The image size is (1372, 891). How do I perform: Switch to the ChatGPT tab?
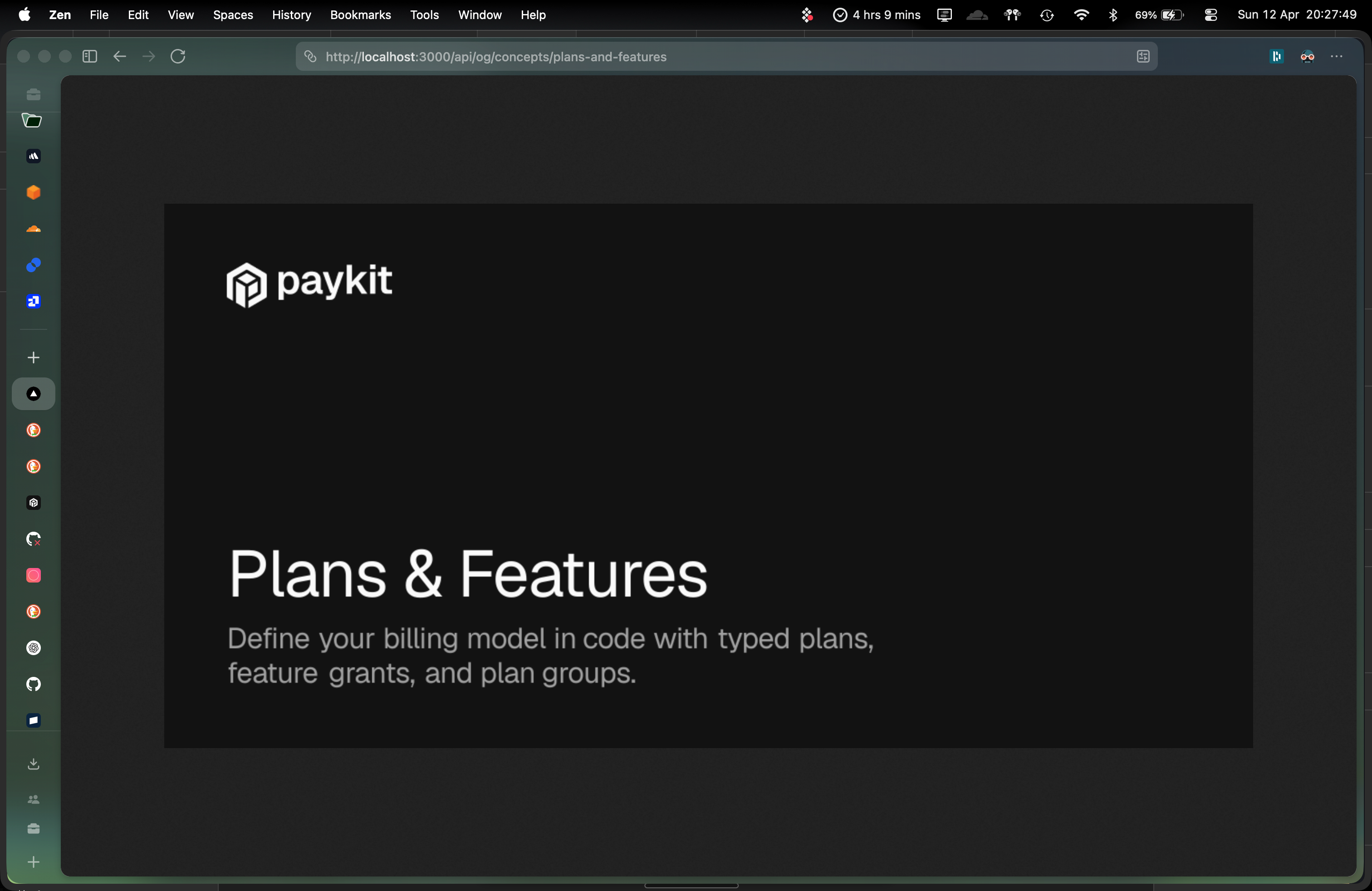[x=34, y=648]
